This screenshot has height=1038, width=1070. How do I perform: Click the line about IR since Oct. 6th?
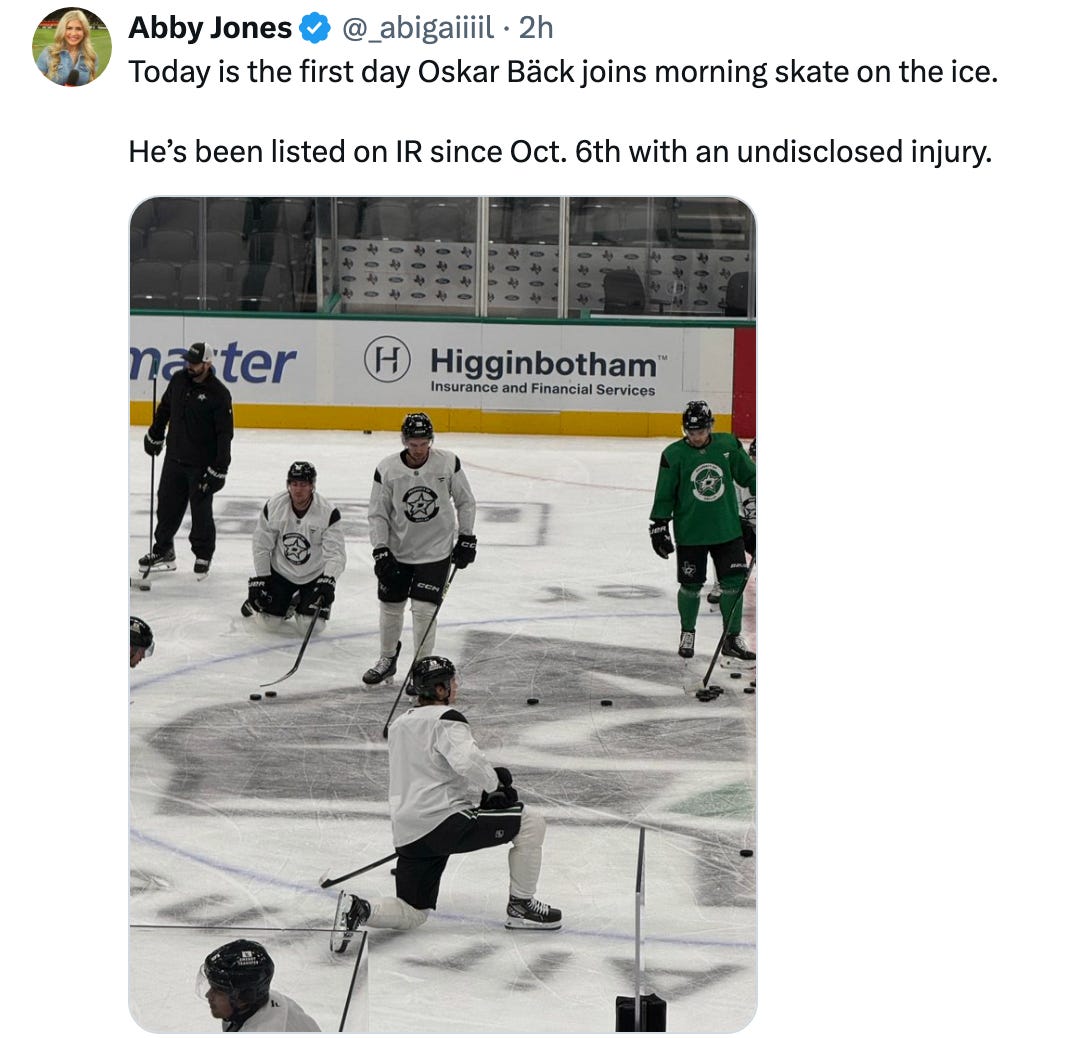[x=560, y=151]
